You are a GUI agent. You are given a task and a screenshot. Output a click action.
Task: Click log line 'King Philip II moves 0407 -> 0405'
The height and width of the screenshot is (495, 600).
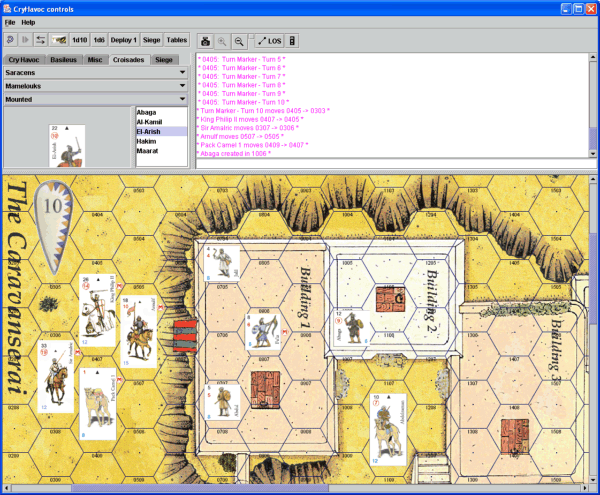[x=250, y=119]
